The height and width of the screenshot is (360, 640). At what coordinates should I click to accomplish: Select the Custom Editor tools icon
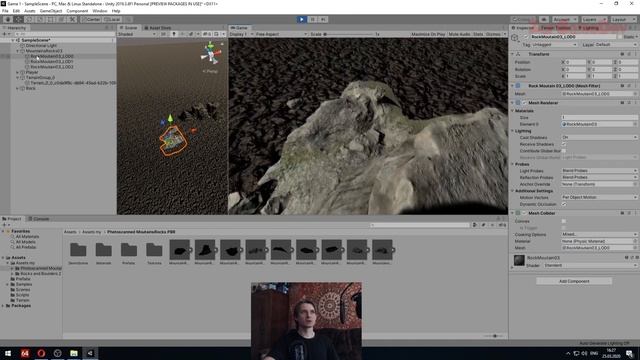click(x=72, y=19)
